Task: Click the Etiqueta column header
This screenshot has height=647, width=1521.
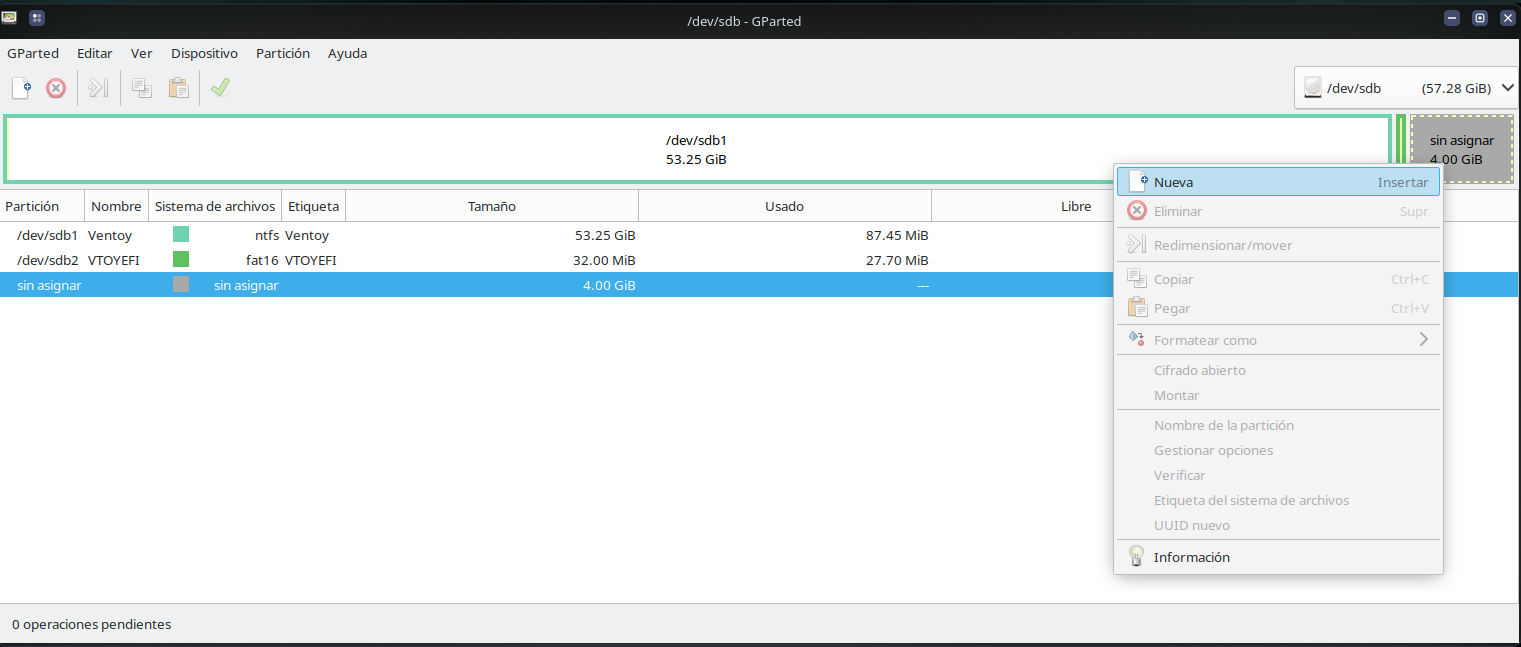Action: [x=314, y=206]
